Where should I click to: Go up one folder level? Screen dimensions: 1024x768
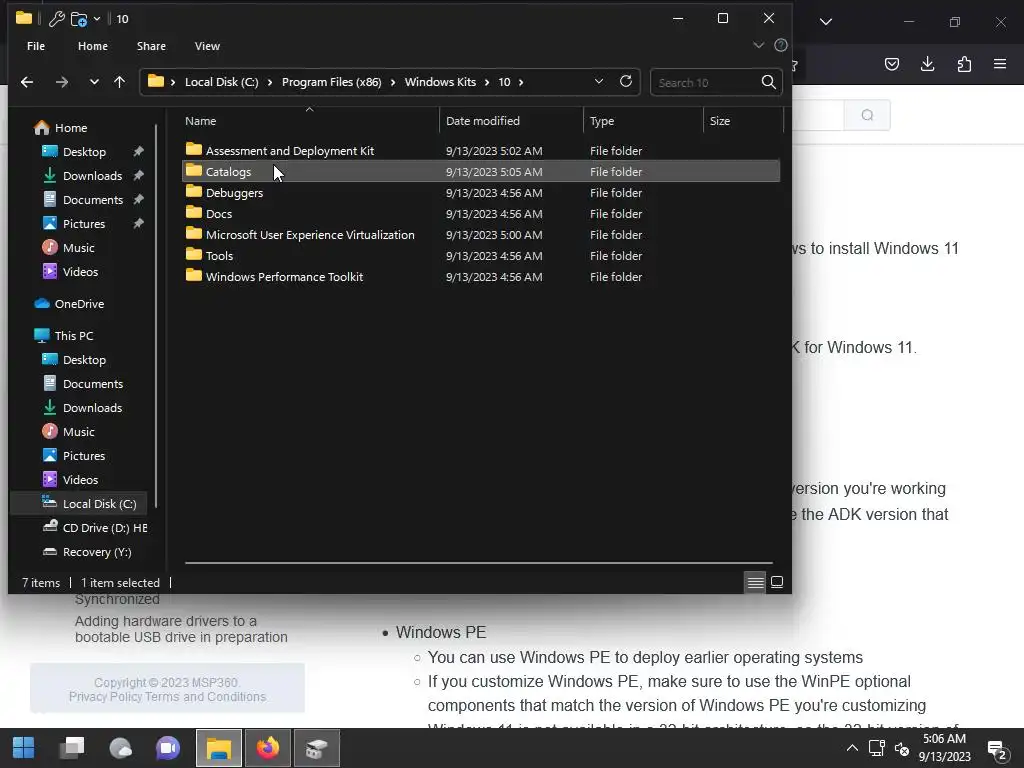[x=120, y=82]
